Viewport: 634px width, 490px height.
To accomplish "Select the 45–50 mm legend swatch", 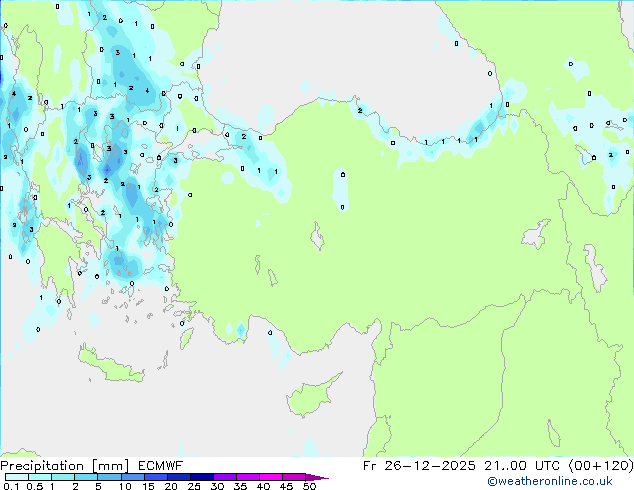I will point(294,477).
